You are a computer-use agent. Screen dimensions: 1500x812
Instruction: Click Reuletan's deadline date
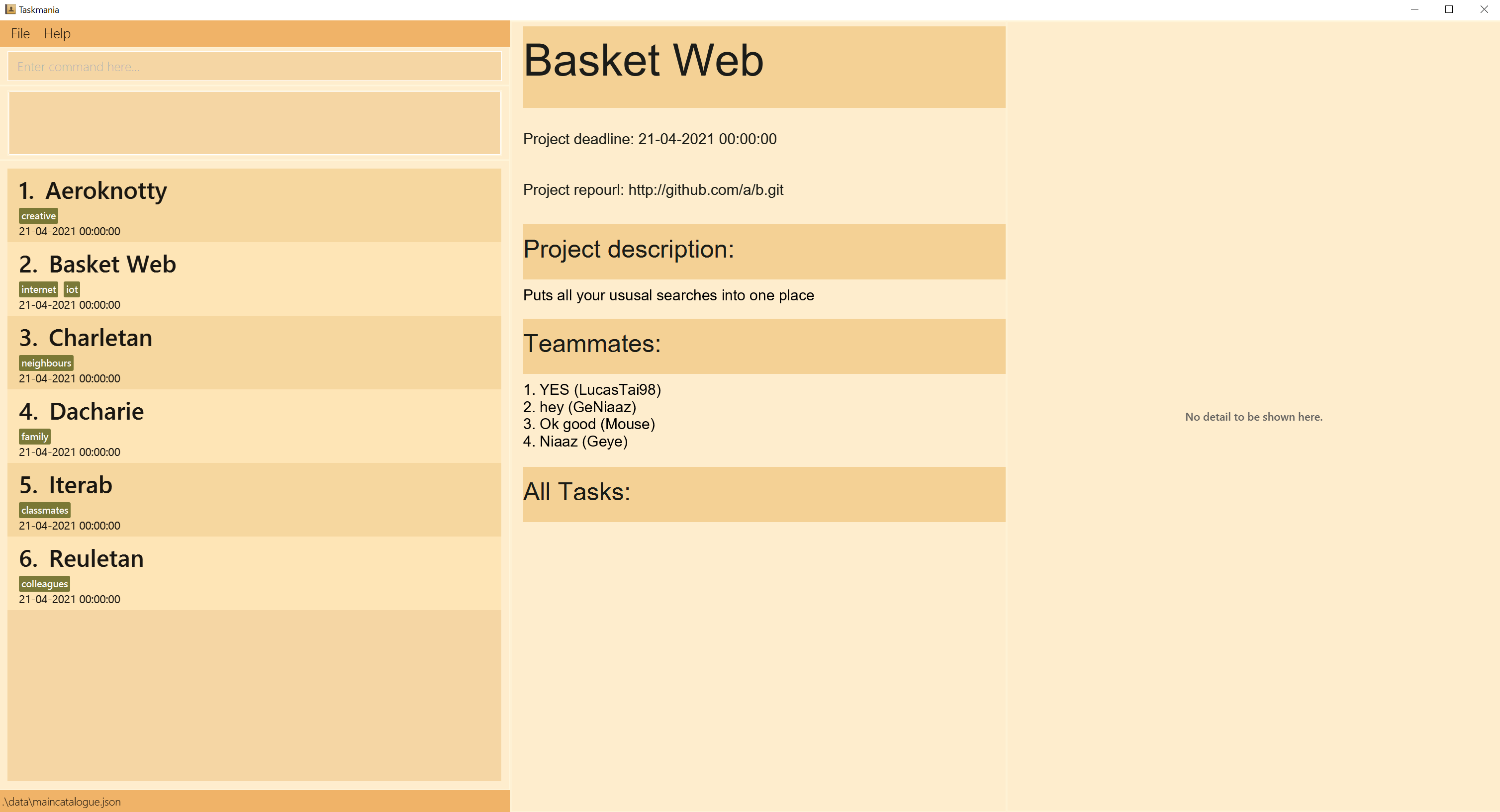coord(69,600)
